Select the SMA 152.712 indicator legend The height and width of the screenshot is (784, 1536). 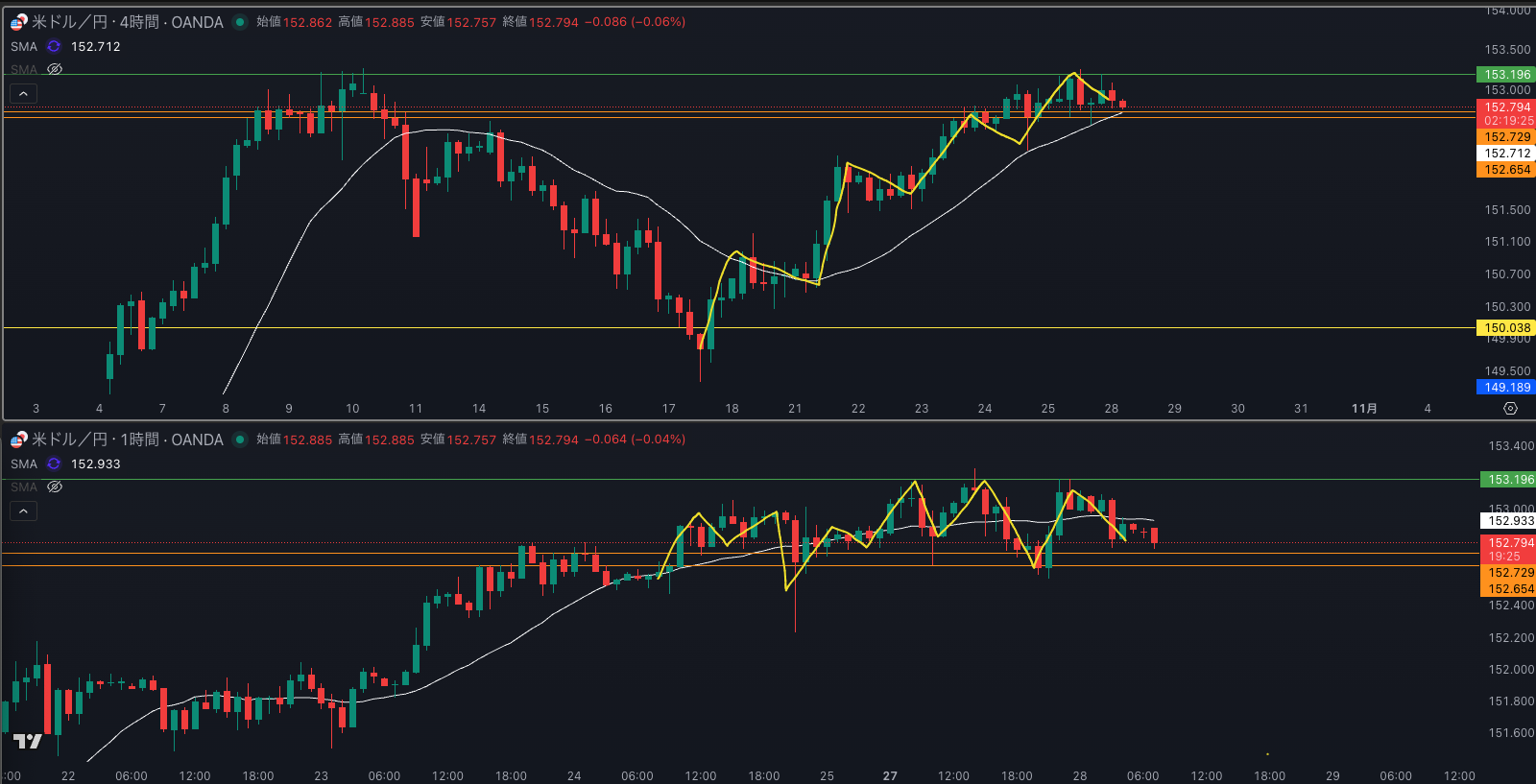24,46
